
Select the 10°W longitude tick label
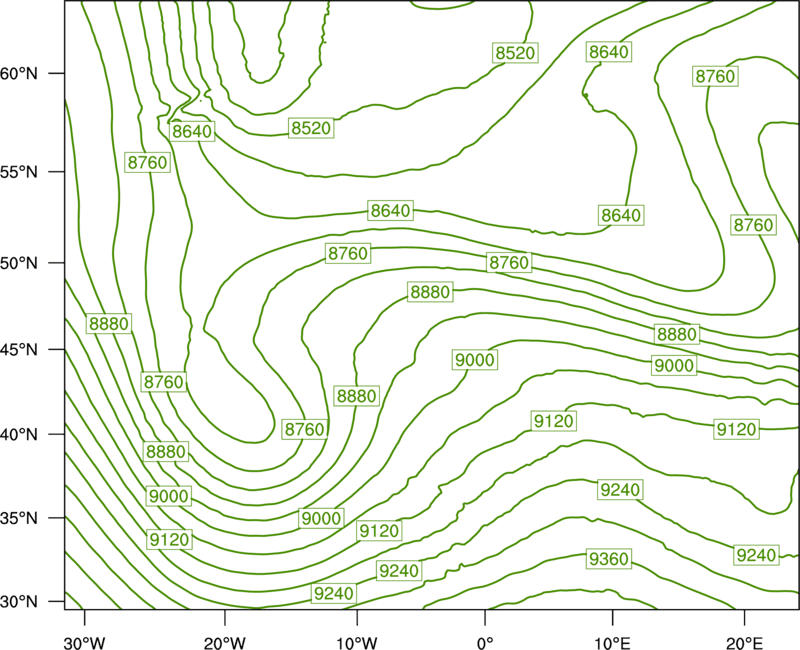357,643
